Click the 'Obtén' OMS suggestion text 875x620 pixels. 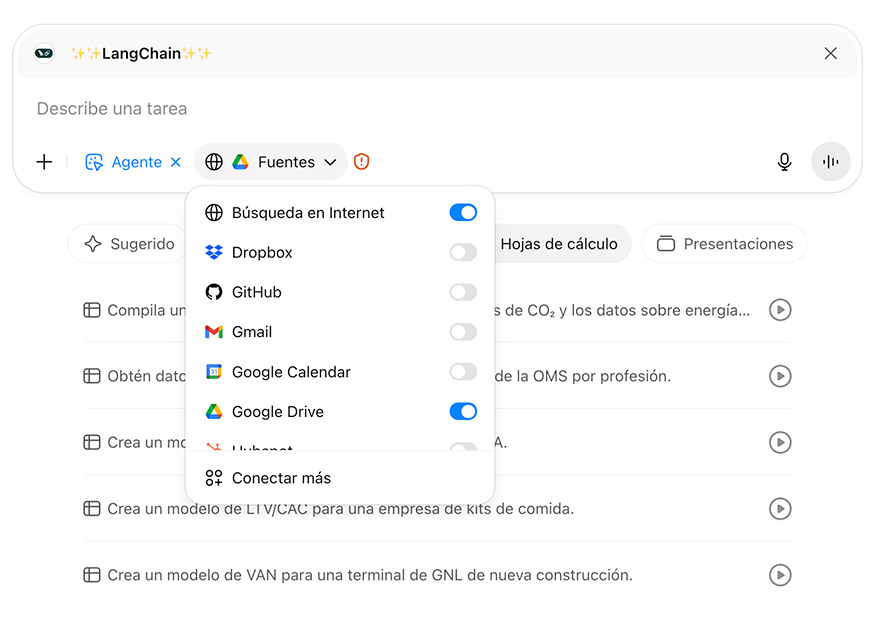click(x=146, y=376)
